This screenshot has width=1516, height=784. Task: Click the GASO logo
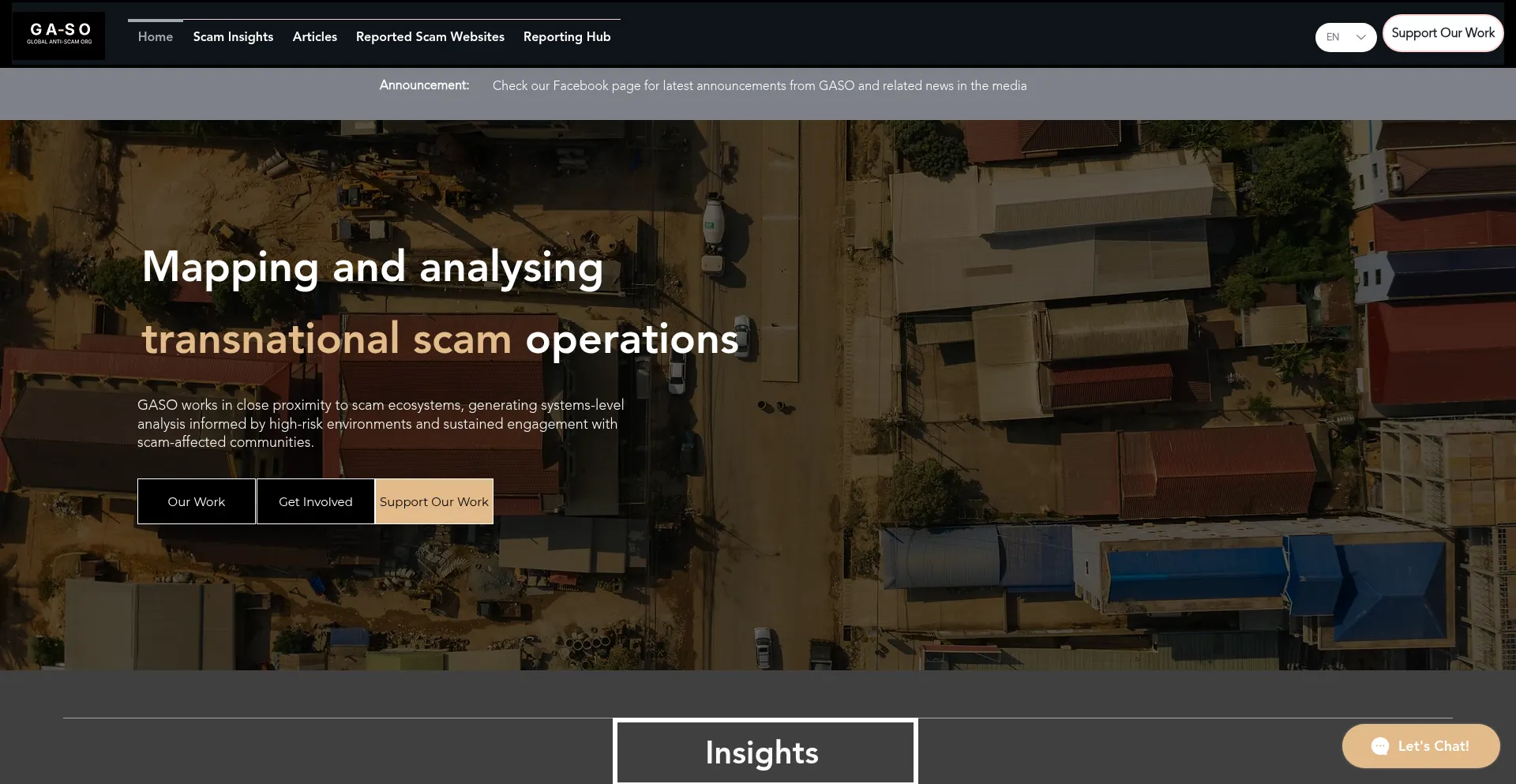(x=58, y=35)
